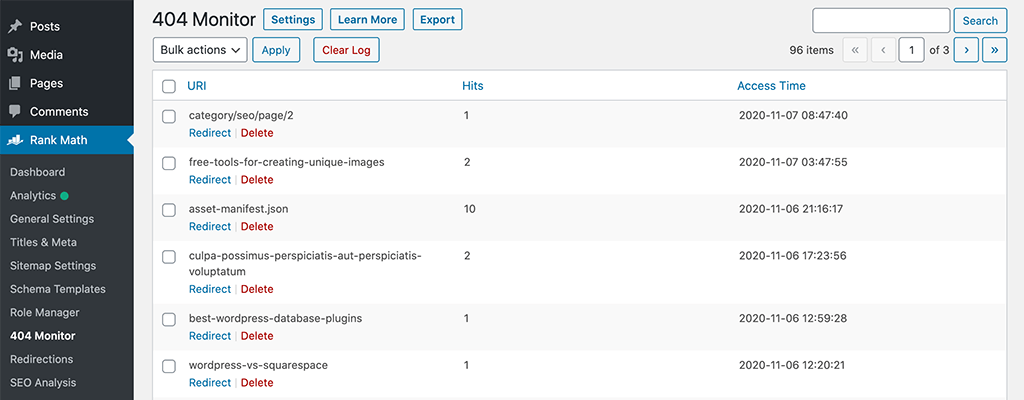Click Redirect link under category/seo/page/2
The image size is (1024, 400).
209,133
